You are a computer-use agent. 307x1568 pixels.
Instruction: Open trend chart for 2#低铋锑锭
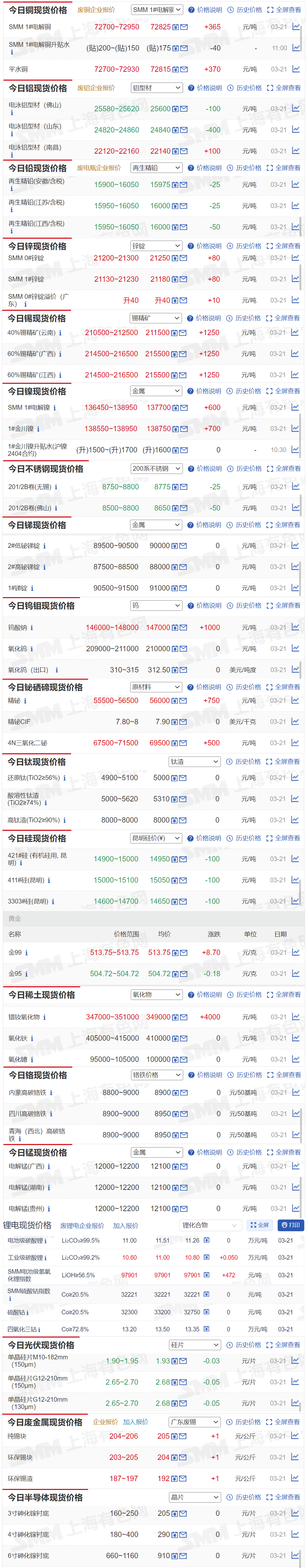coord(295,545)
